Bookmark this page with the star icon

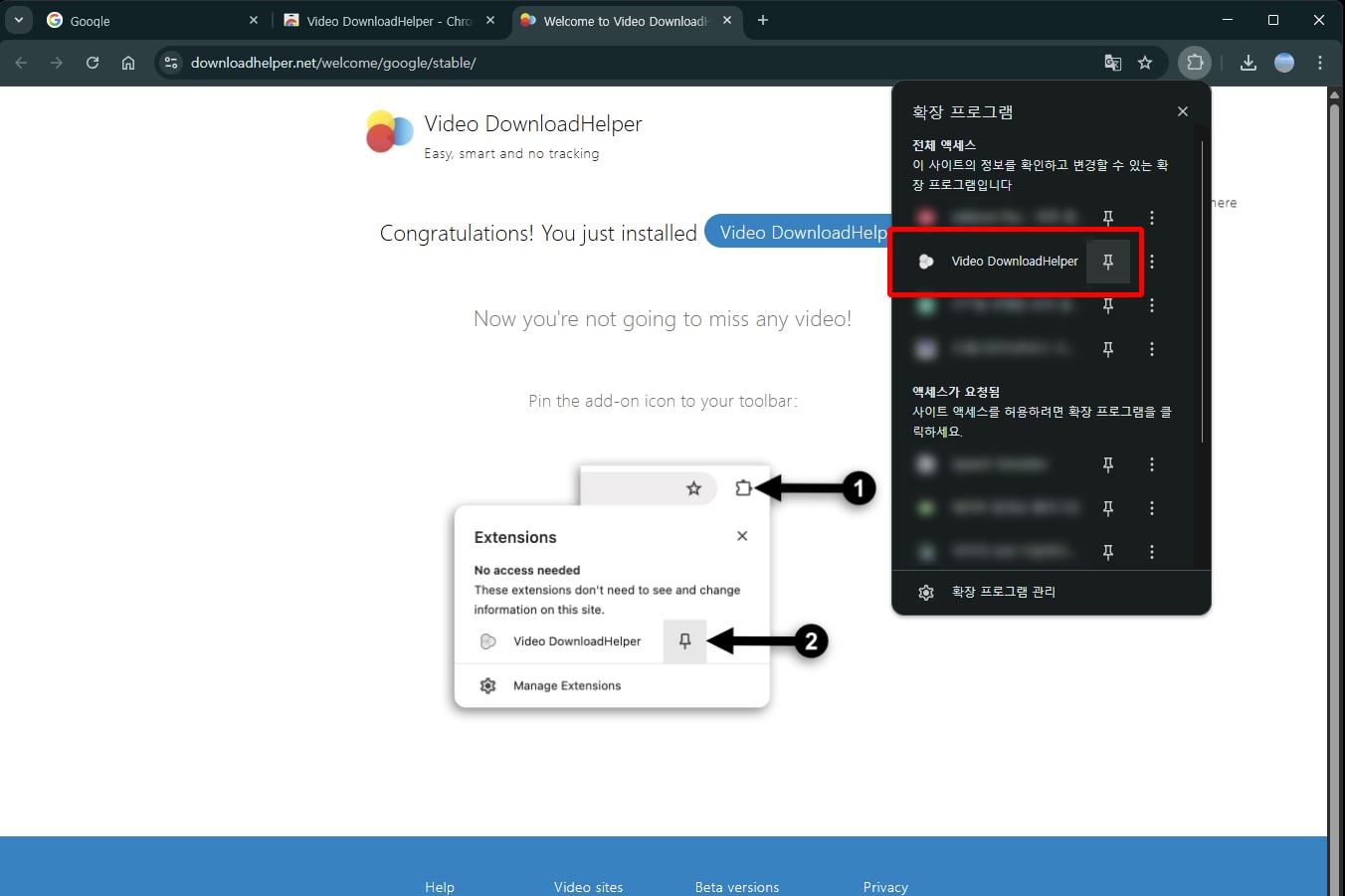click(x=1145, y=63)
